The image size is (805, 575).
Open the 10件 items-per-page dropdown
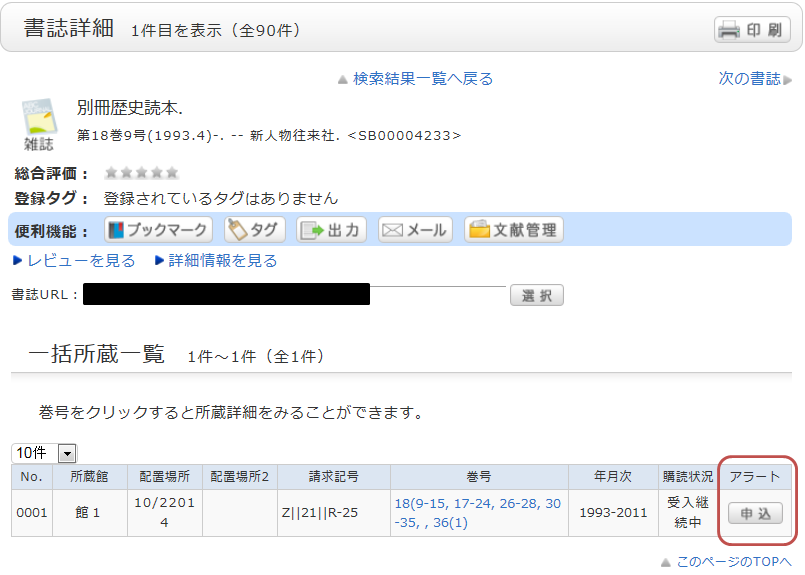[x=44, y=453]
